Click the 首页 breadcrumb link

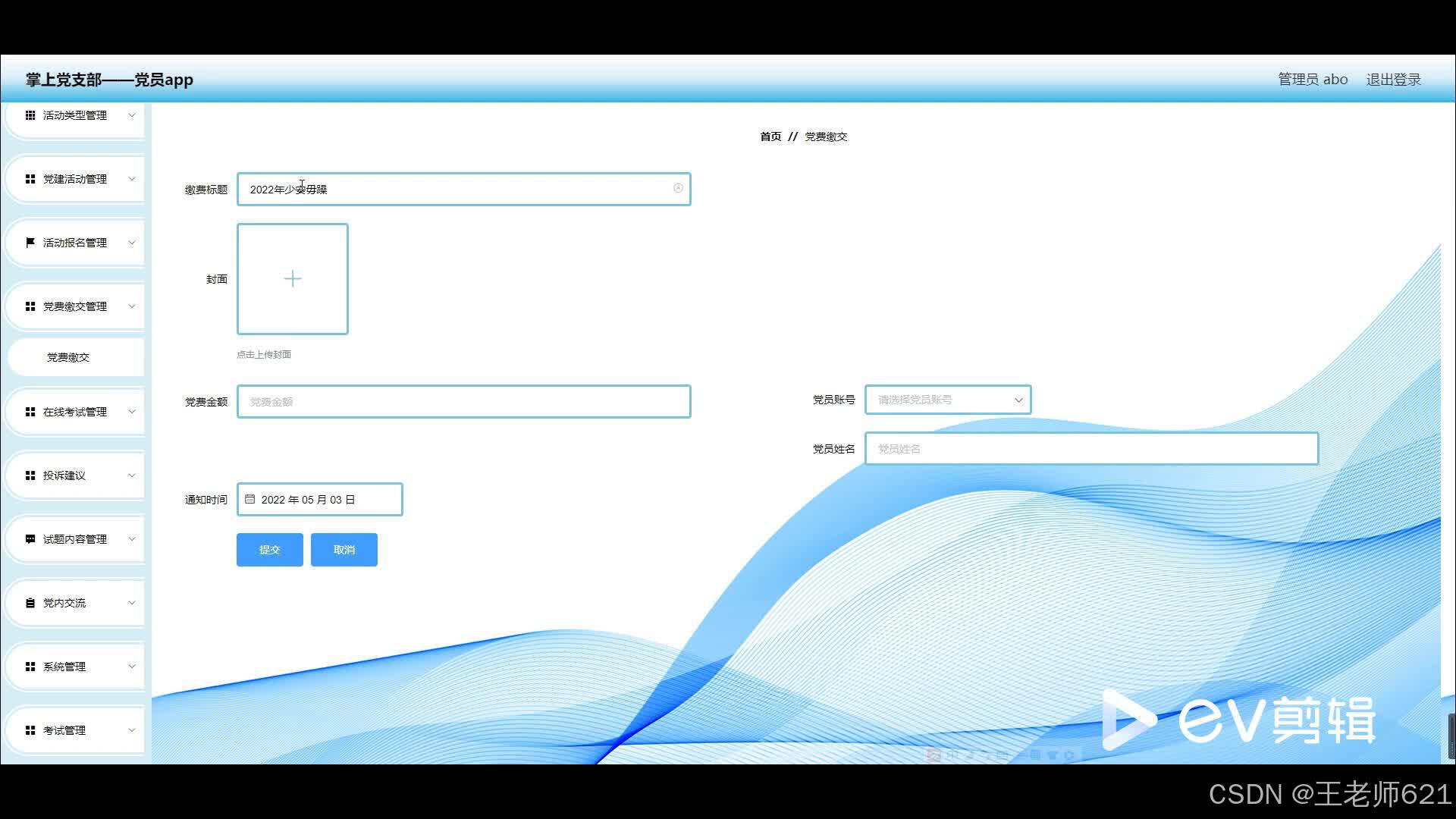pyautogui.click(x=770, y=136)
